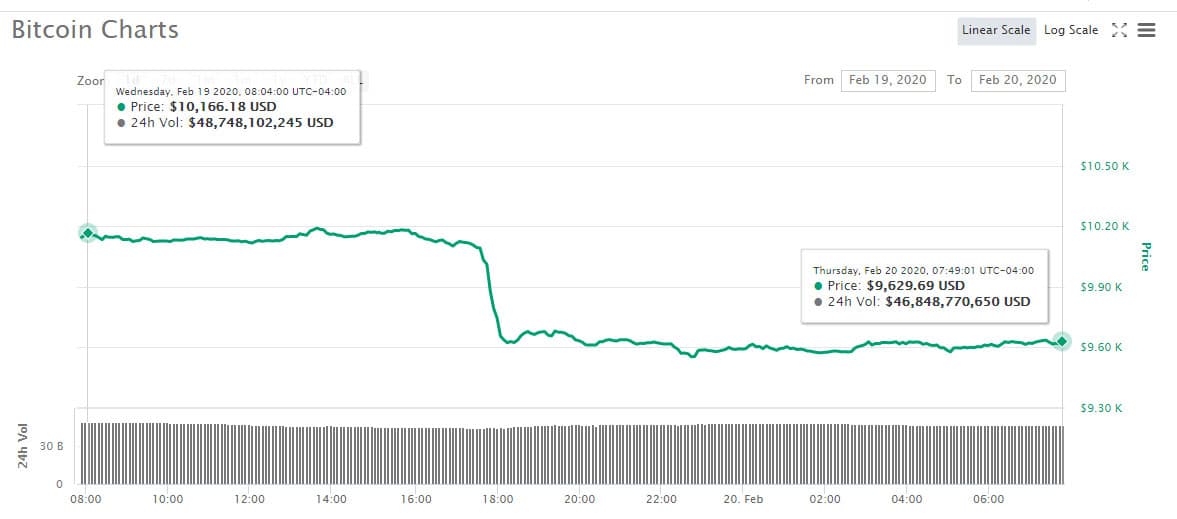
Task: Edit the To date field
Action: tap(1018, 80)
